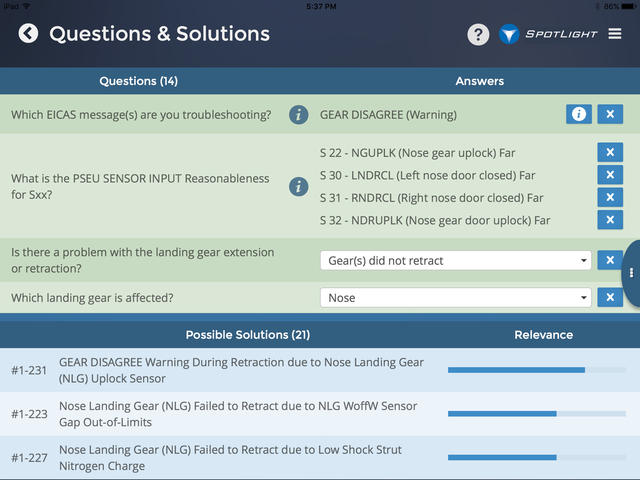The image size is (640, 480).
Task: Remove the GEAR DISAGREE (Warning) answer
Action: 610,114
